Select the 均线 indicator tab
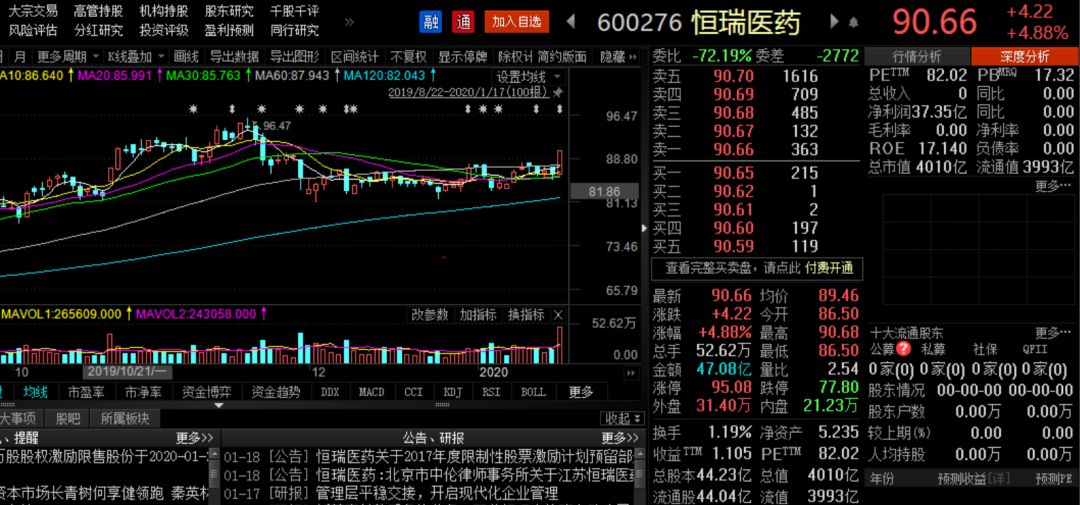Screen dimensions: 1080x505 36,392
